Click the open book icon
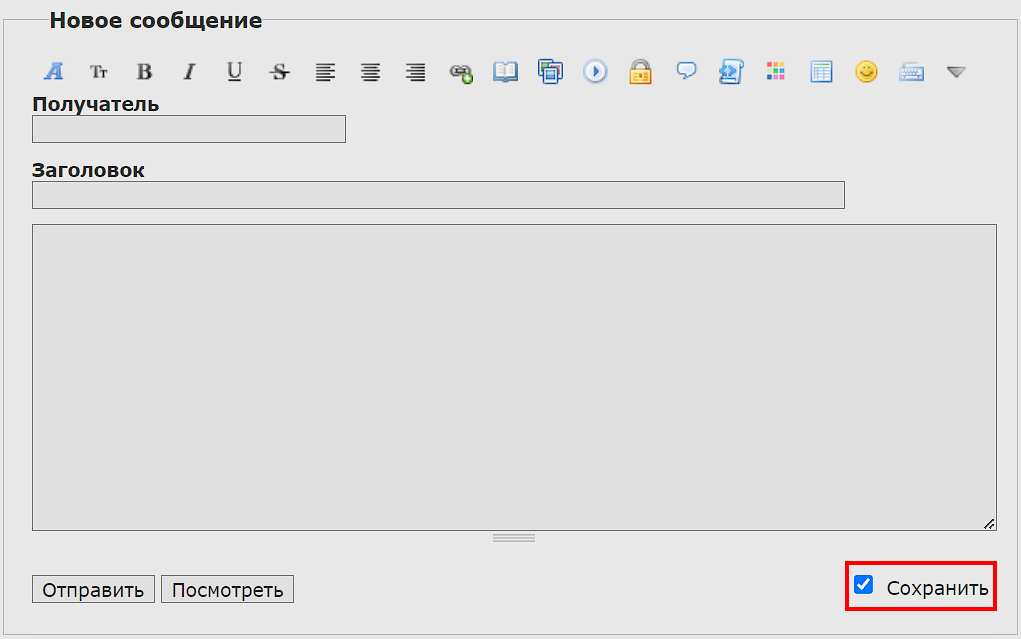Screen dimensions: 1021x639 (506, 72)
